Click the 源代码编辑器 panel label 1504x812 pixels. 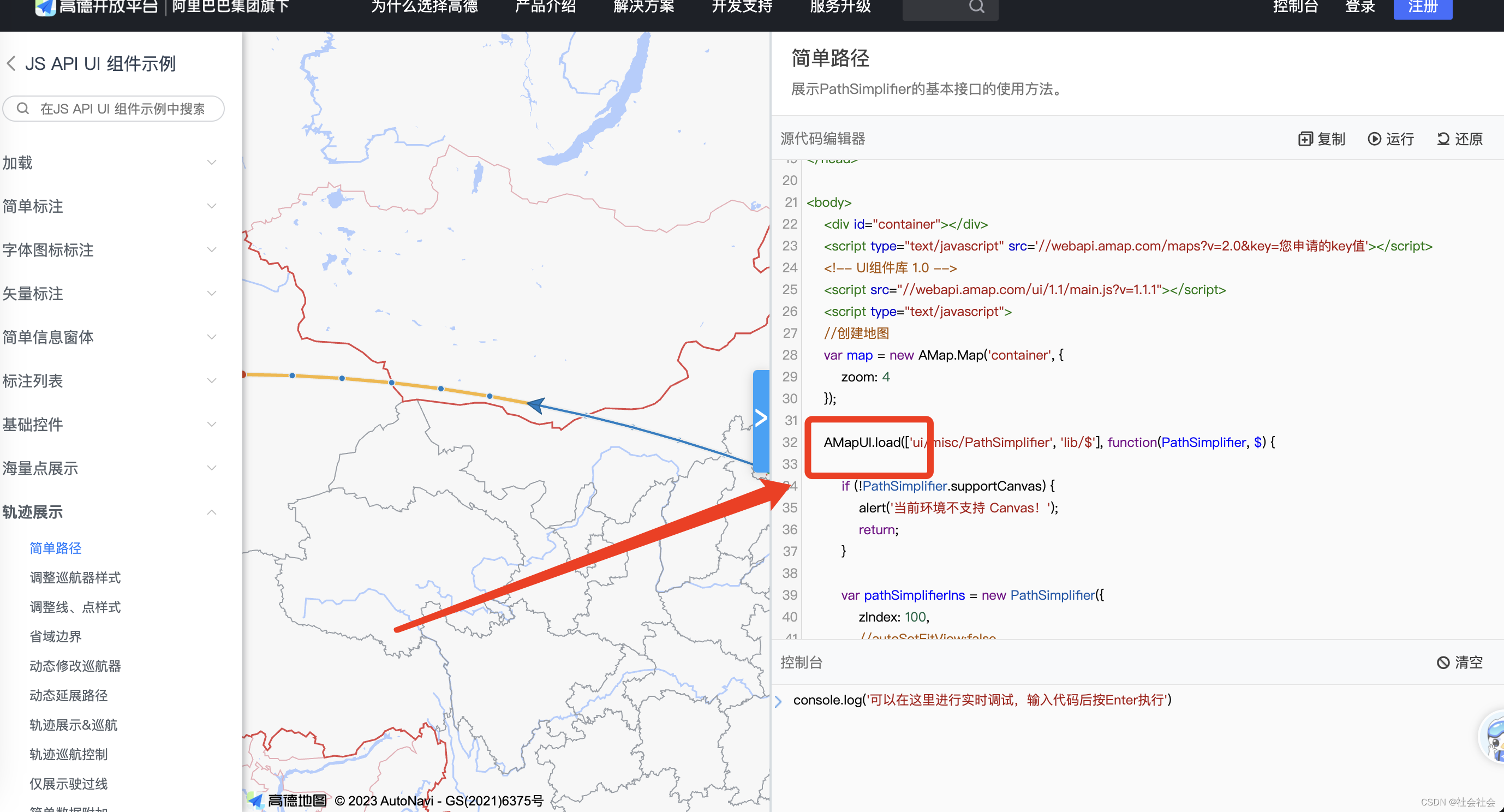coord(822,139)
